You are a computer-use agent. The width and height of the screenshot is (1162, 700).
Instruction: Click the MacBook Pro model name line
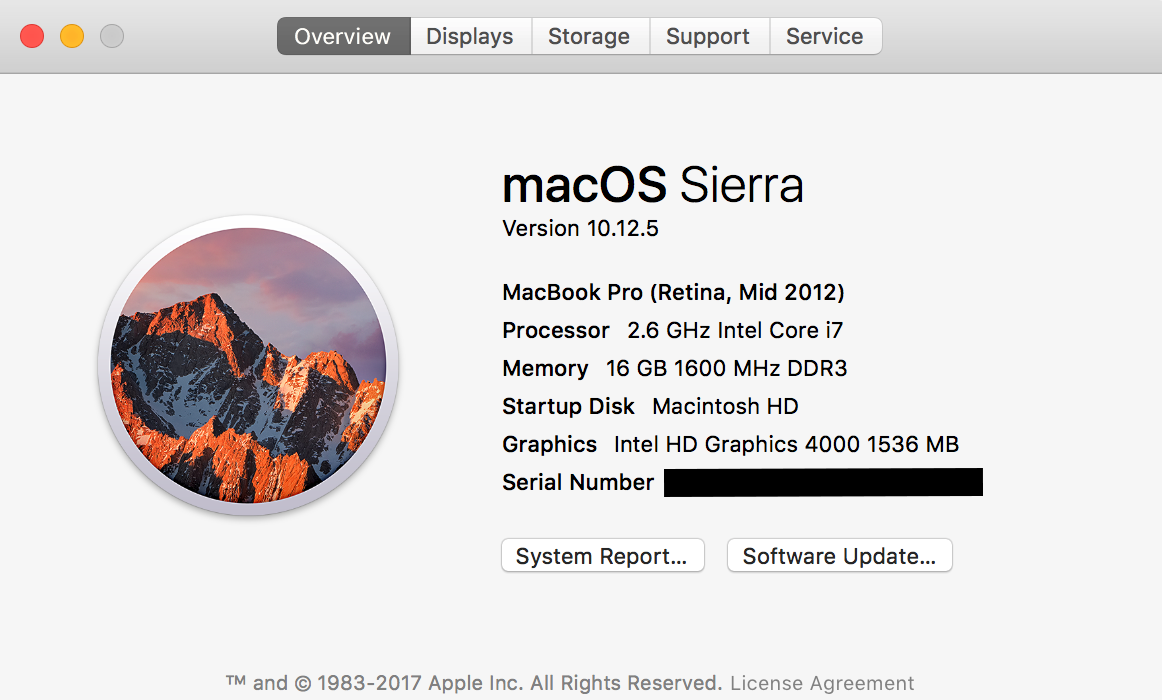click(x=673, y=292)
